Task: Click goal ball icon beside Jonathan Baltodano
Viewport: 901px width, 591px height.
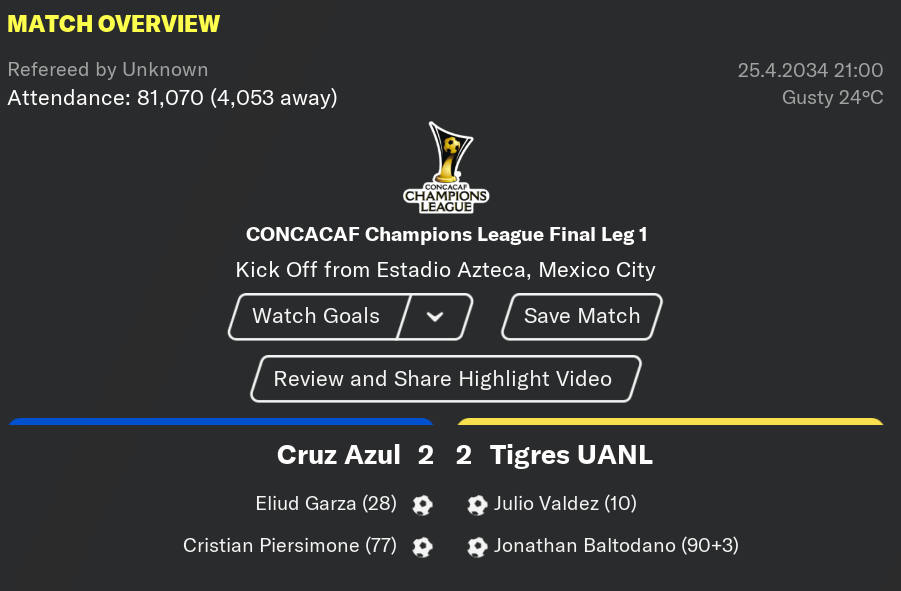Action: click(x=477, y=547)
